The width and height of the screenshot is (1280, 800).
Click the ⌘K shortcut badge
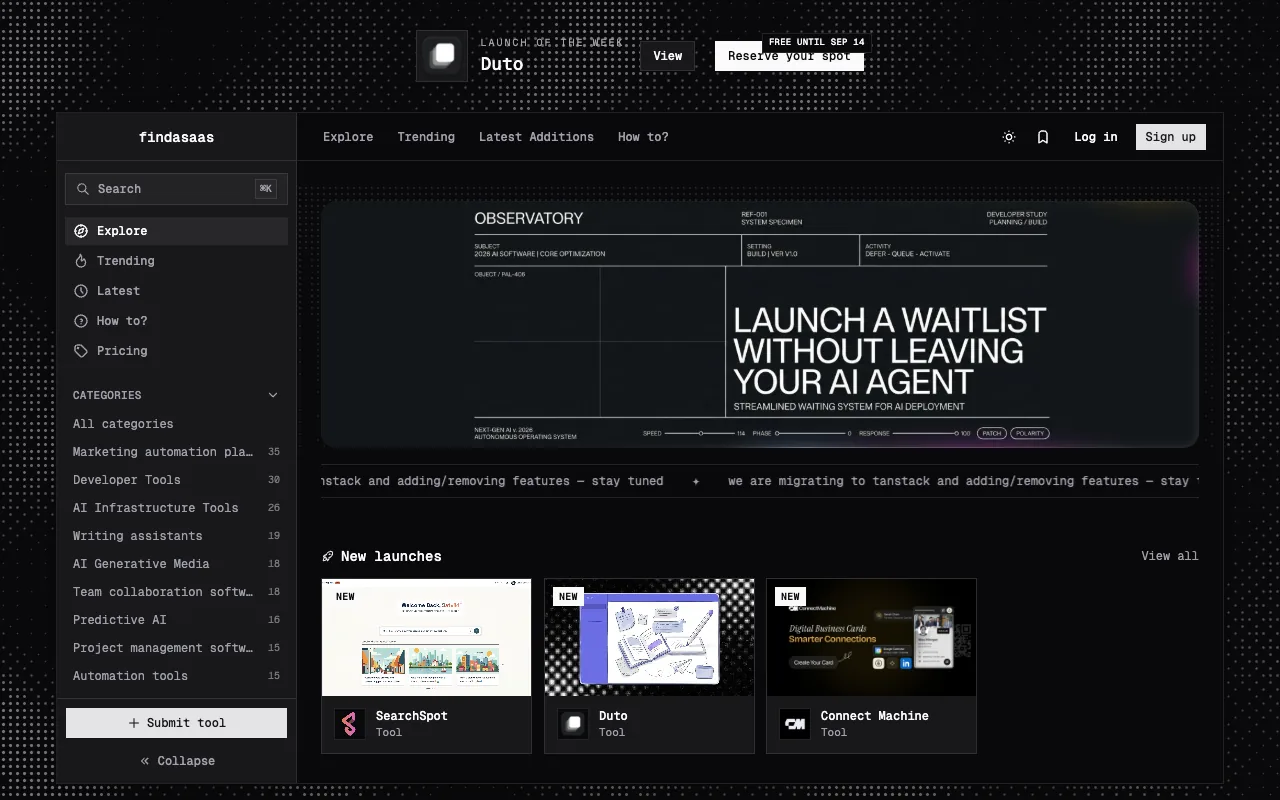(x=266, y=189)
